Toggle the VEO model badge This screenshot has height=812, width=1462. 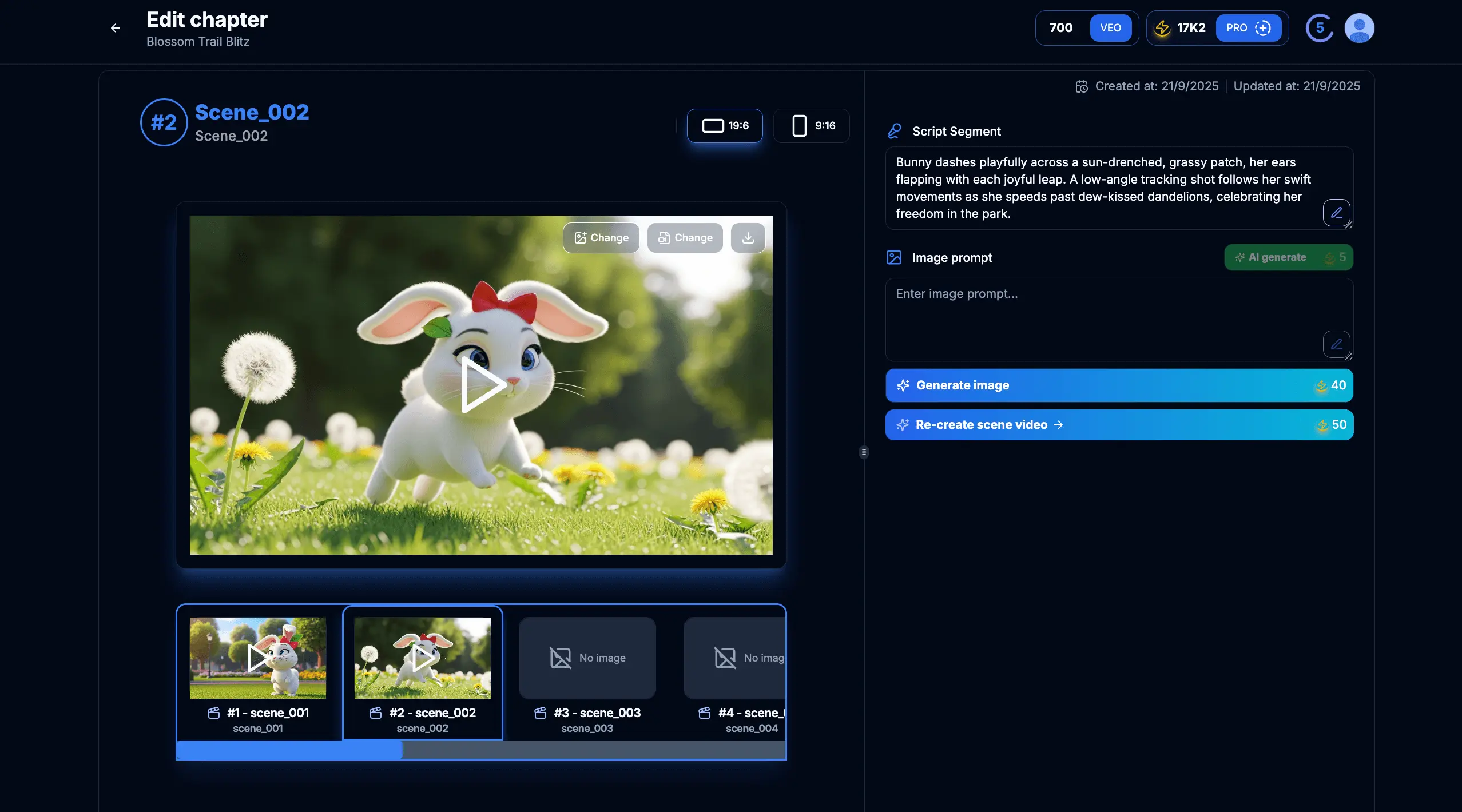click(x=1110, y=28)
